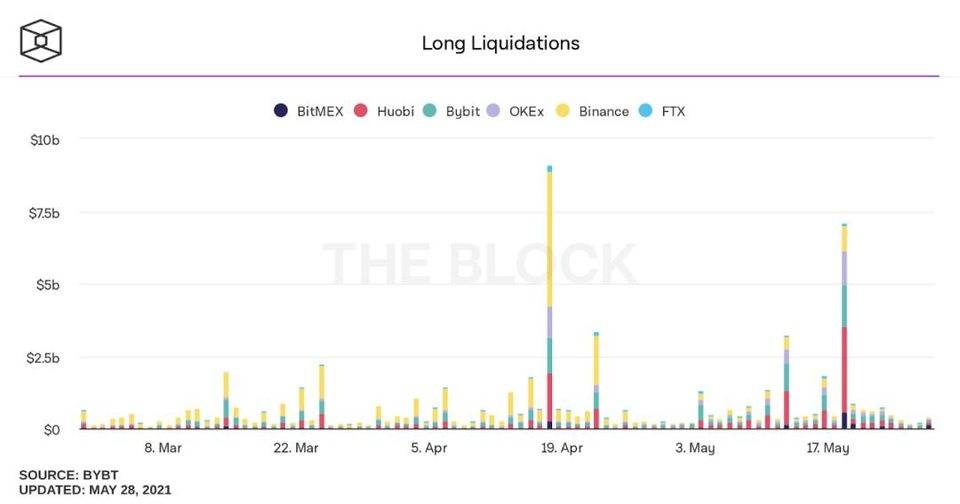Click the Binance legend label

(604, 111)
